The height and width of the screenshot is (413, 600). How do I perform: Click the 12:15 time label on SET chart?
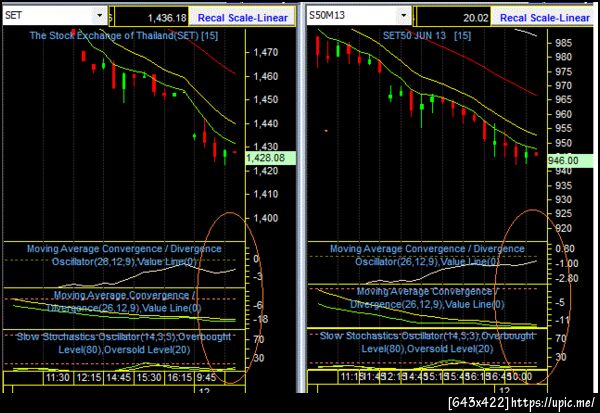88,377
